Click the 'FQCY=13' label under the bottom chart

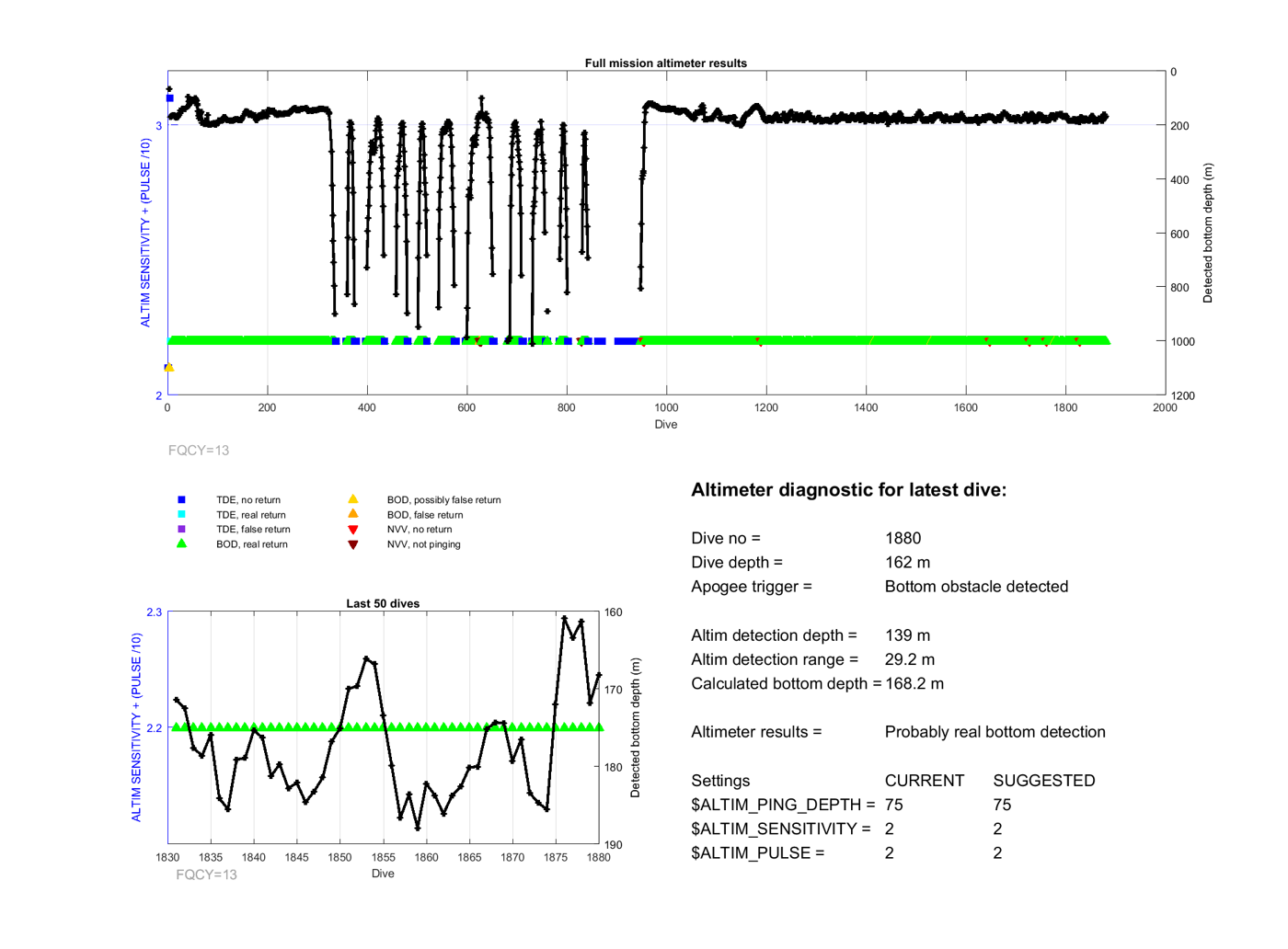point(206,875)
